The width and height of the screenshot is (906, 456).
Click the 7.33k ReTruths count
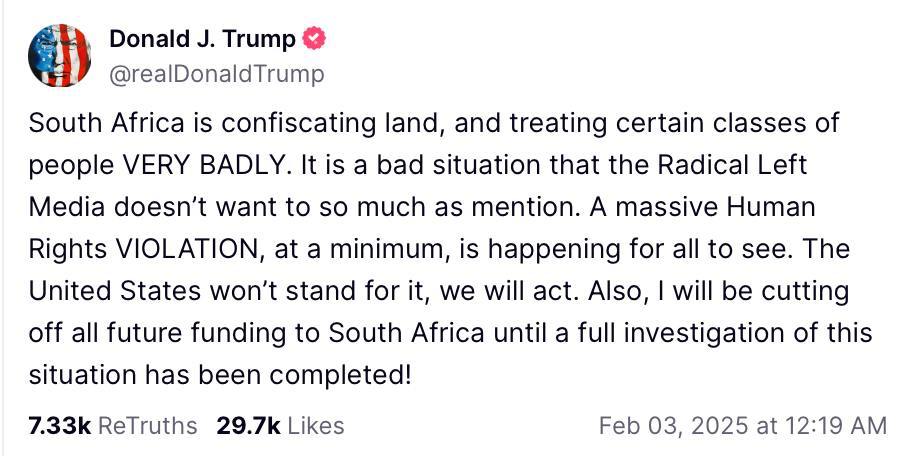click(x=60, y=425)
